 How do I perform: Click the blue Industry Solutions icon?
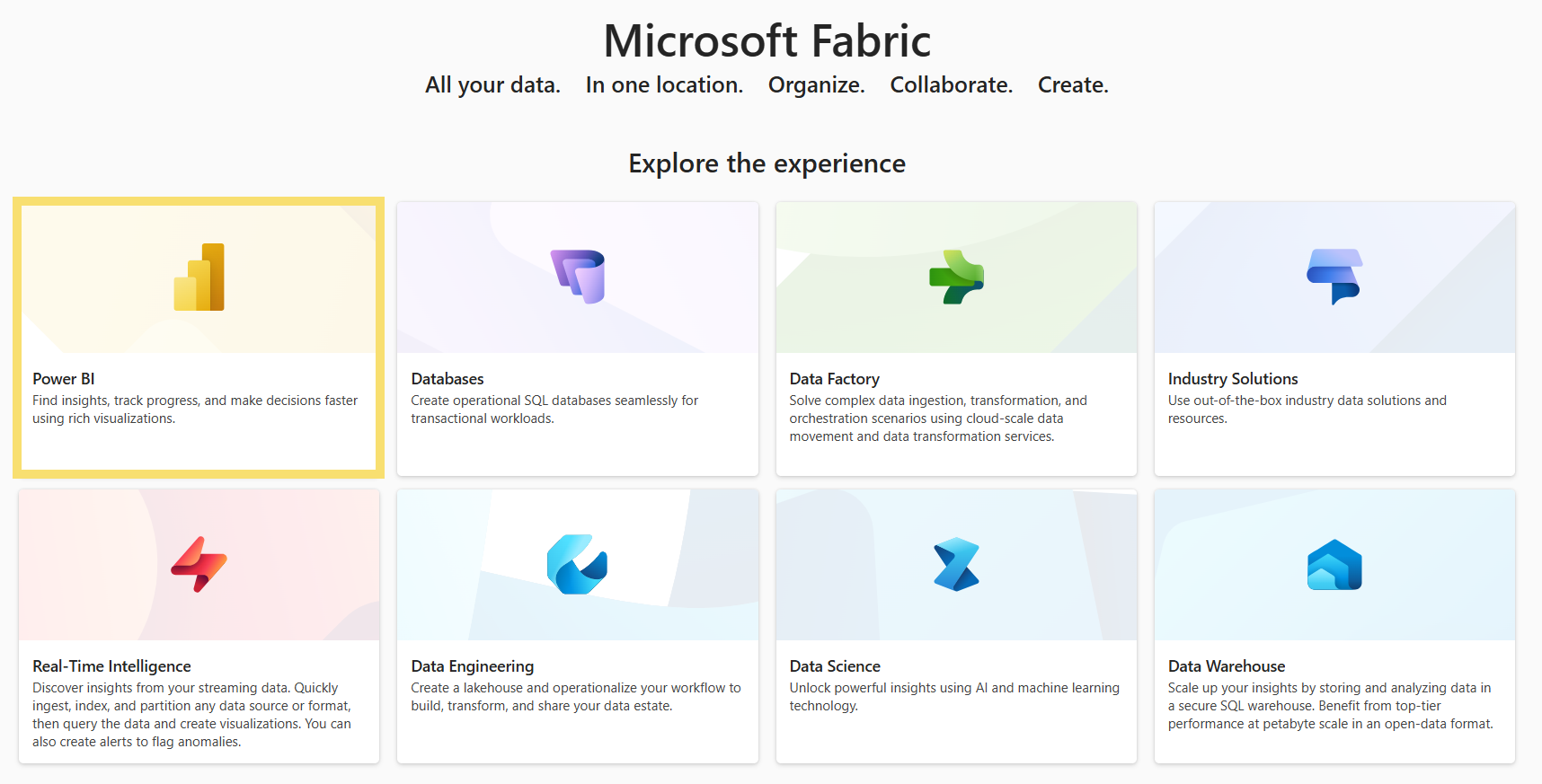point(1334,277)
